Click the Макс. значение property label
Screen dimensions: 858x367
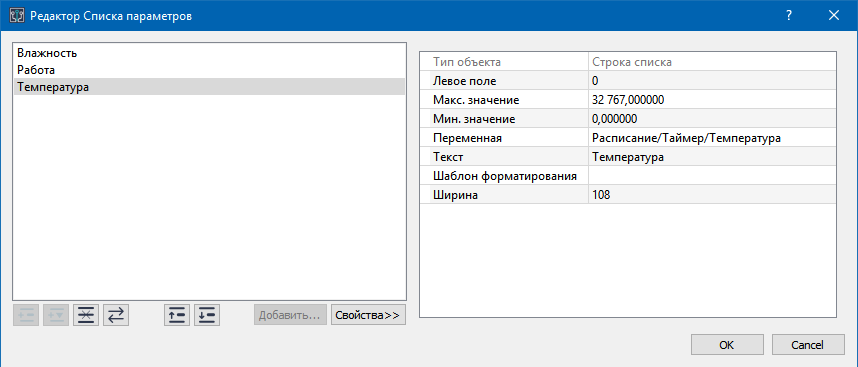point(476,100)
